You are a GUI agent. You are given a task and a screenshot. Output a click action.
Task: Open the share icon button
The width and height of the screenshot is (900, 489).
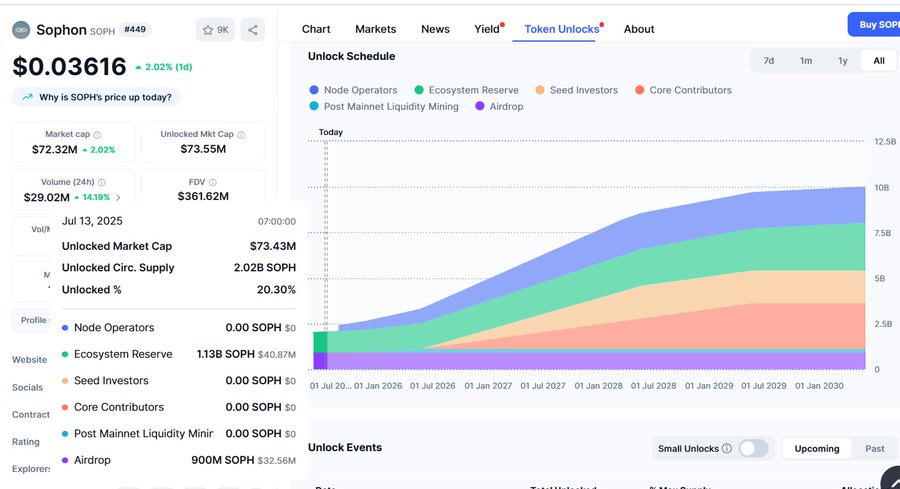253,30
